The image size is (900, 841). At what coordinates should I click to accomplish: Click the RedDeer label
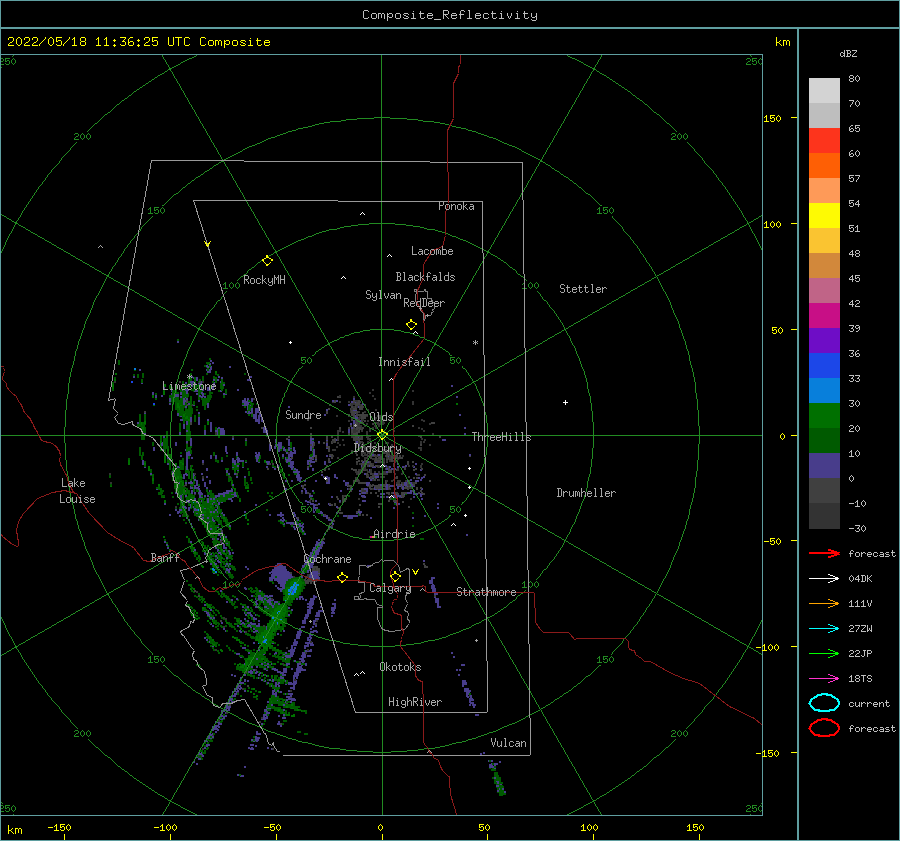(x=424, y=303)
